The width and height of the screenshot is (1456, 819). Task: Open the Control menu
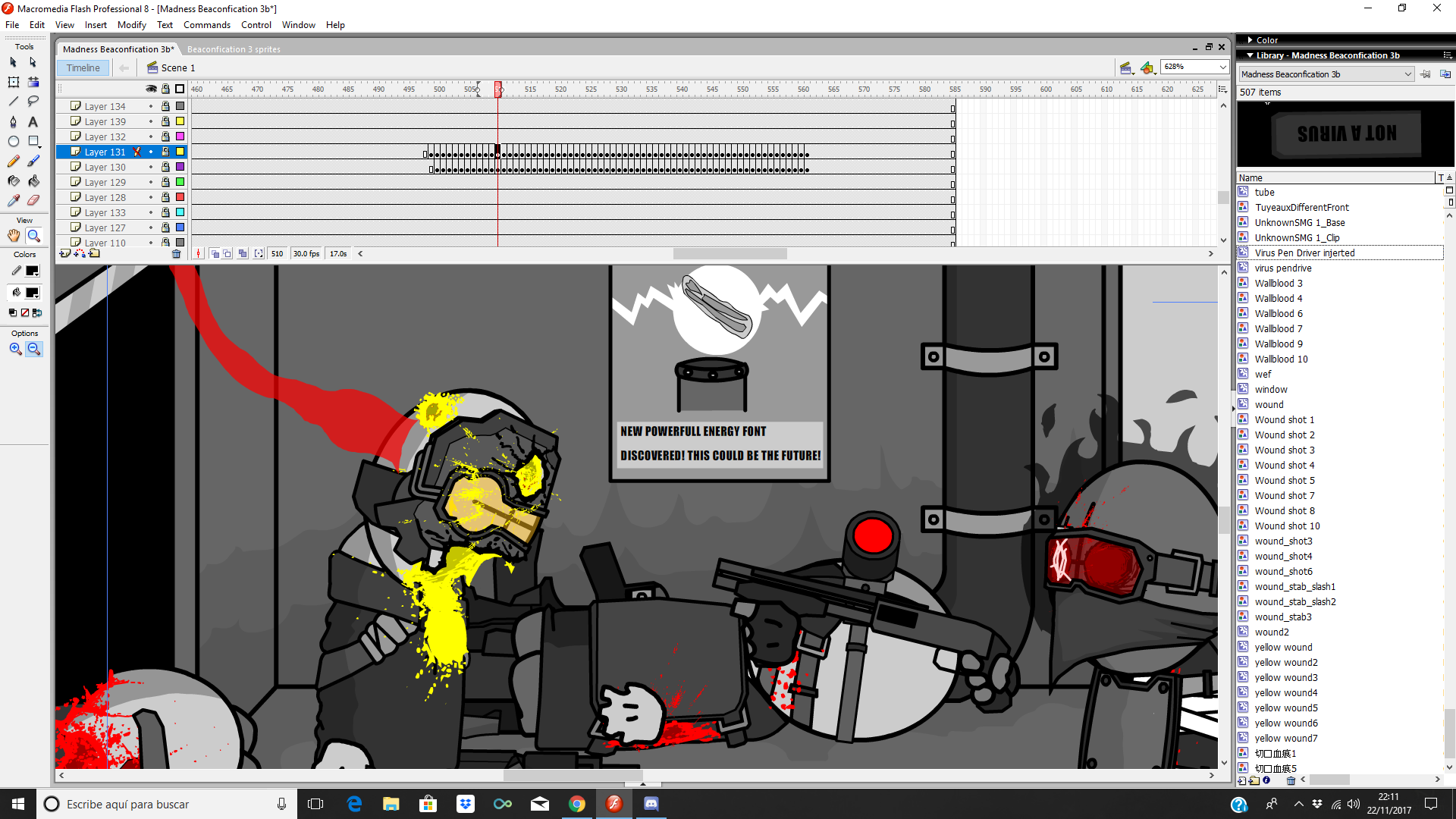[x=256, y=25]
